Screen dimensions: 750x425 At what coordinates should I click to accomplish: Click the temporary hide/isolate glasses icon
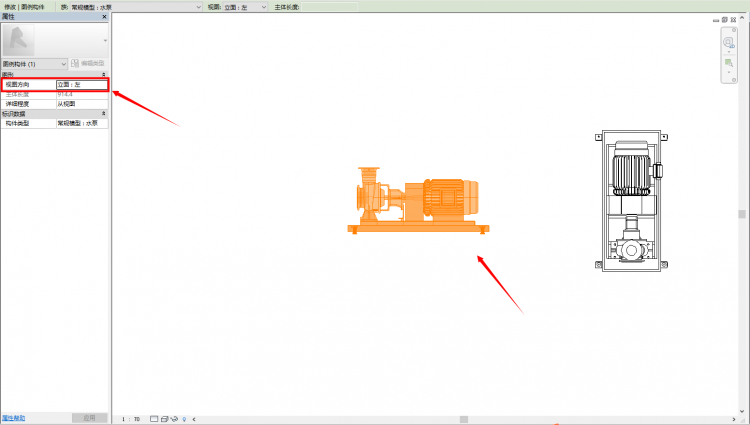174,419
